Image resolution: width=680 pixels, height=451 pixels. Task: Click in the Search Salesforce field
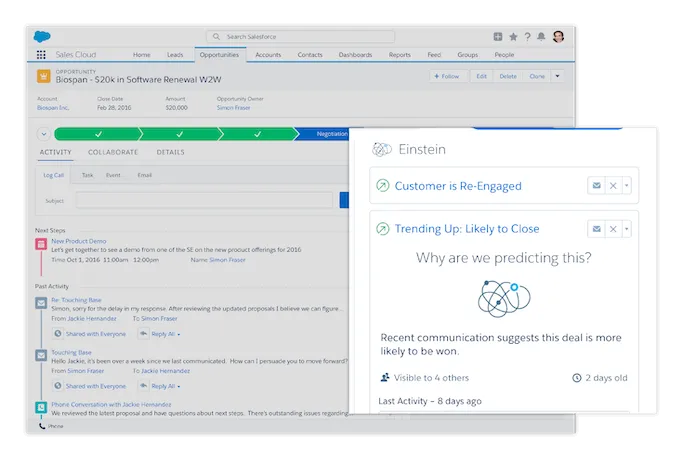pyautogui.click(x=301, y=37)
